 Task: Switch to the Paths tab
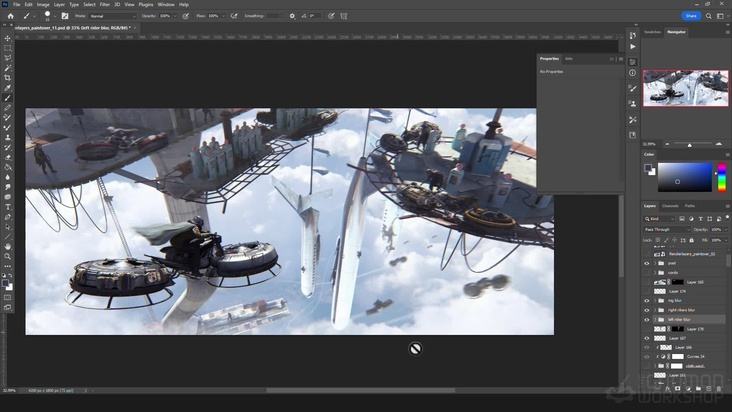pos(690,206)
